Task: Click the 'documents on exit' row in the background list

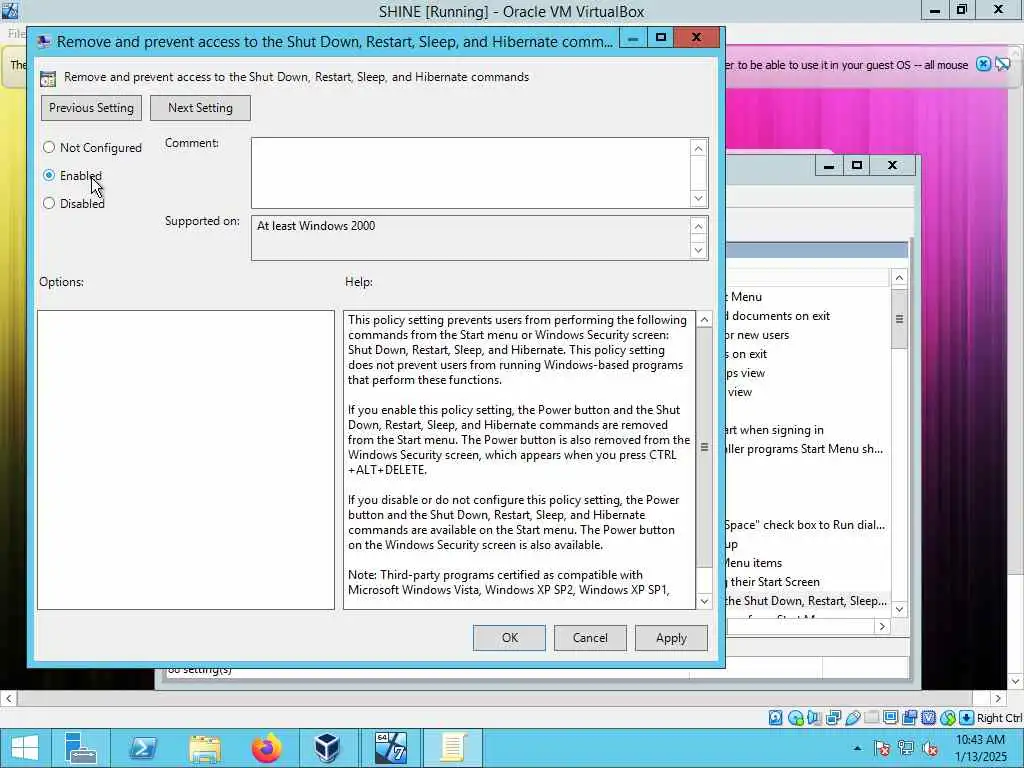Action: (807, 316)
